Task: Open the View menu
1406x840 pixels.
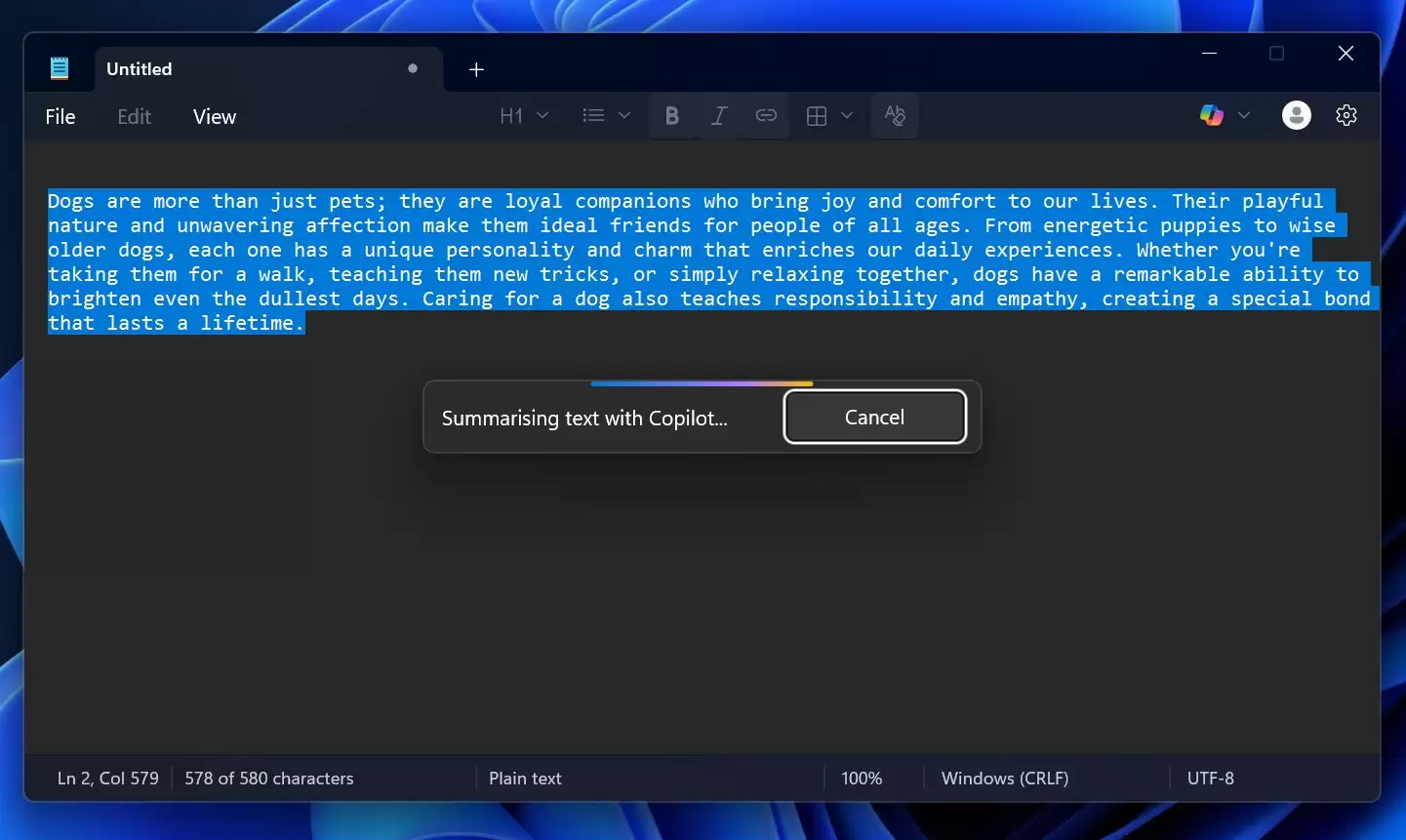Action: coord(215,117)
